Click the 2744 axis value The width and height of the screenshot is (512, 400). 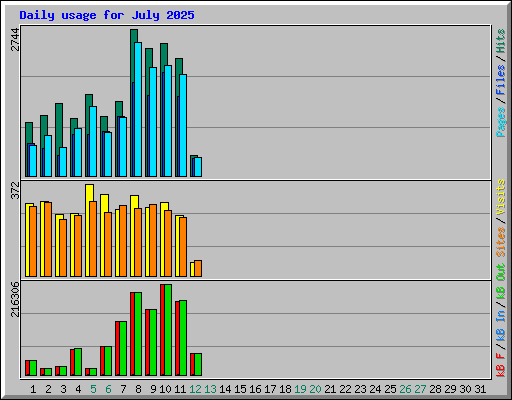15,39
